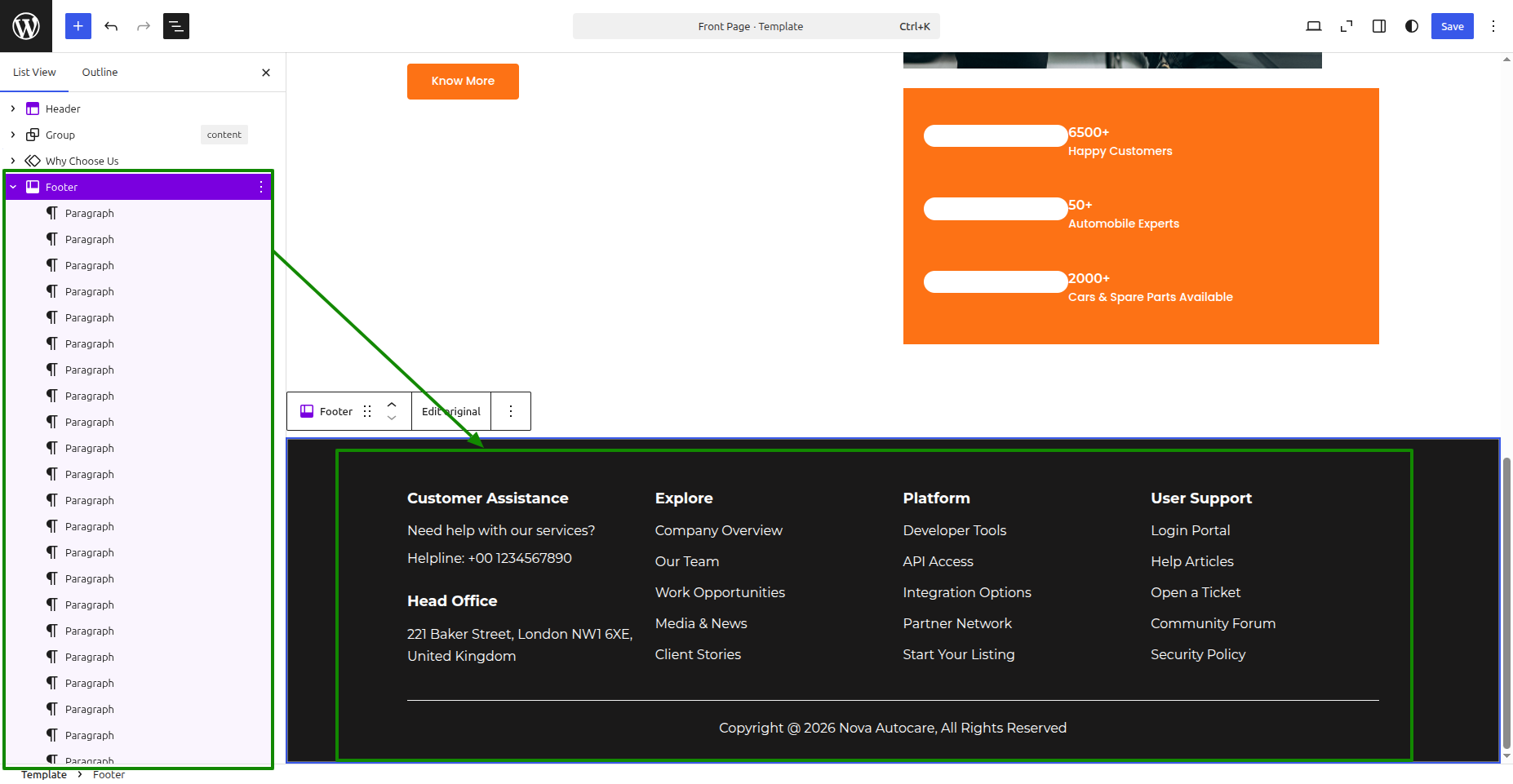The height and width of the screenshot is (784, 1513).
Task: Redo the last undone change
Action: coord(144,26)
